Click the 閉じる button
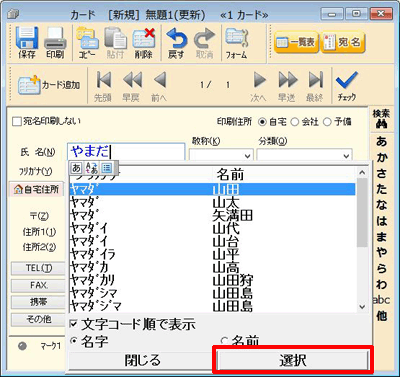 [142, 360]
